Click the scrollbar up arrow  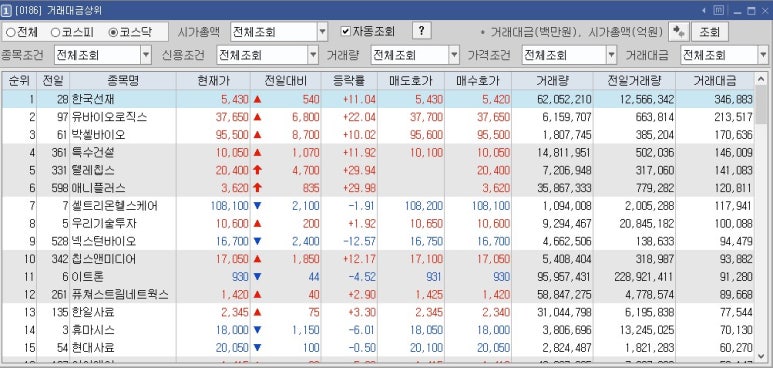click(x=761, y=79)
